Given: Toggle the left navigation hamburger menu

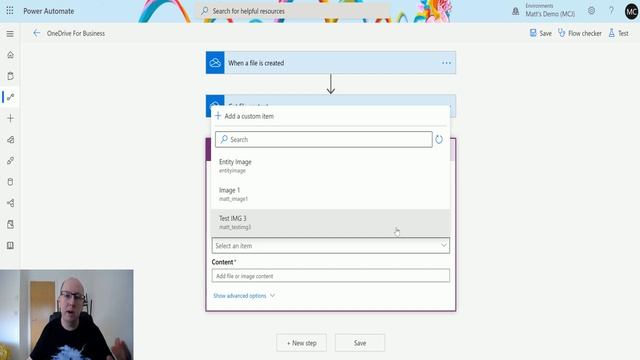Looking at the screenshot, I should (x=10, y=34).
